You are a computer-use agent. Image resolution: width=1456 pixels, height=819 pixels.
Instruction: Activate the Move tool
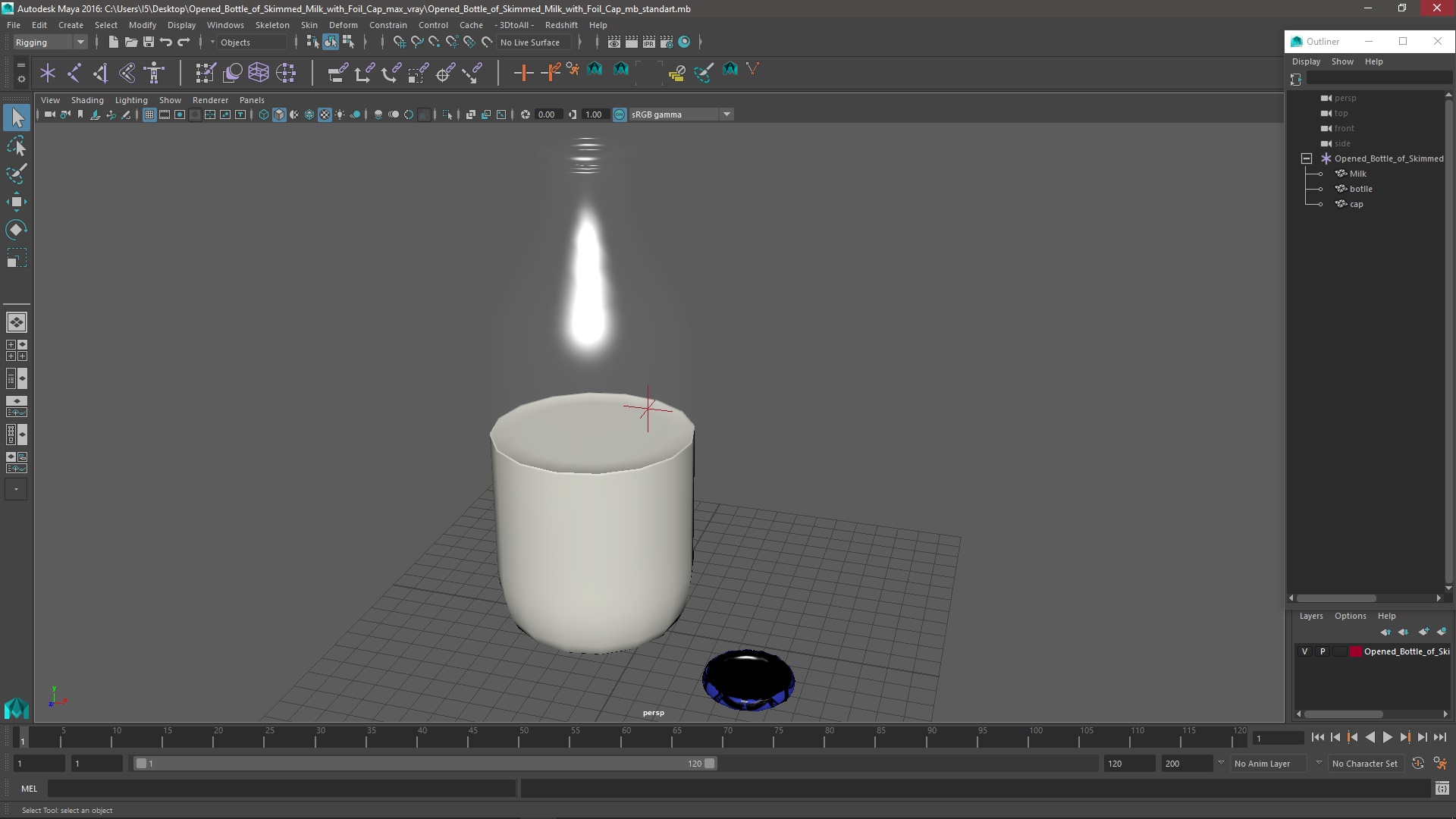pos(17,202)
